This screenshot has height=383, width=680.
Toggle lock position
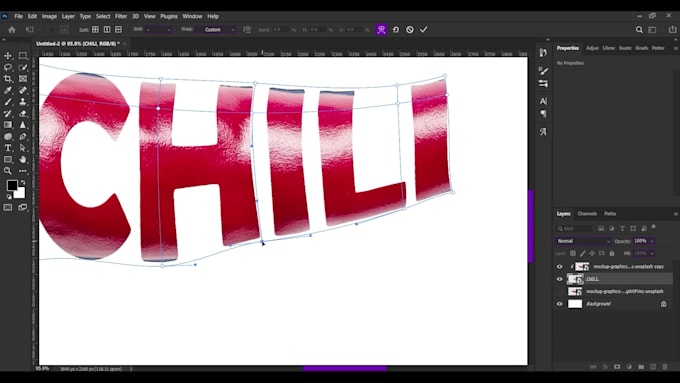click(x=592, y=253)
